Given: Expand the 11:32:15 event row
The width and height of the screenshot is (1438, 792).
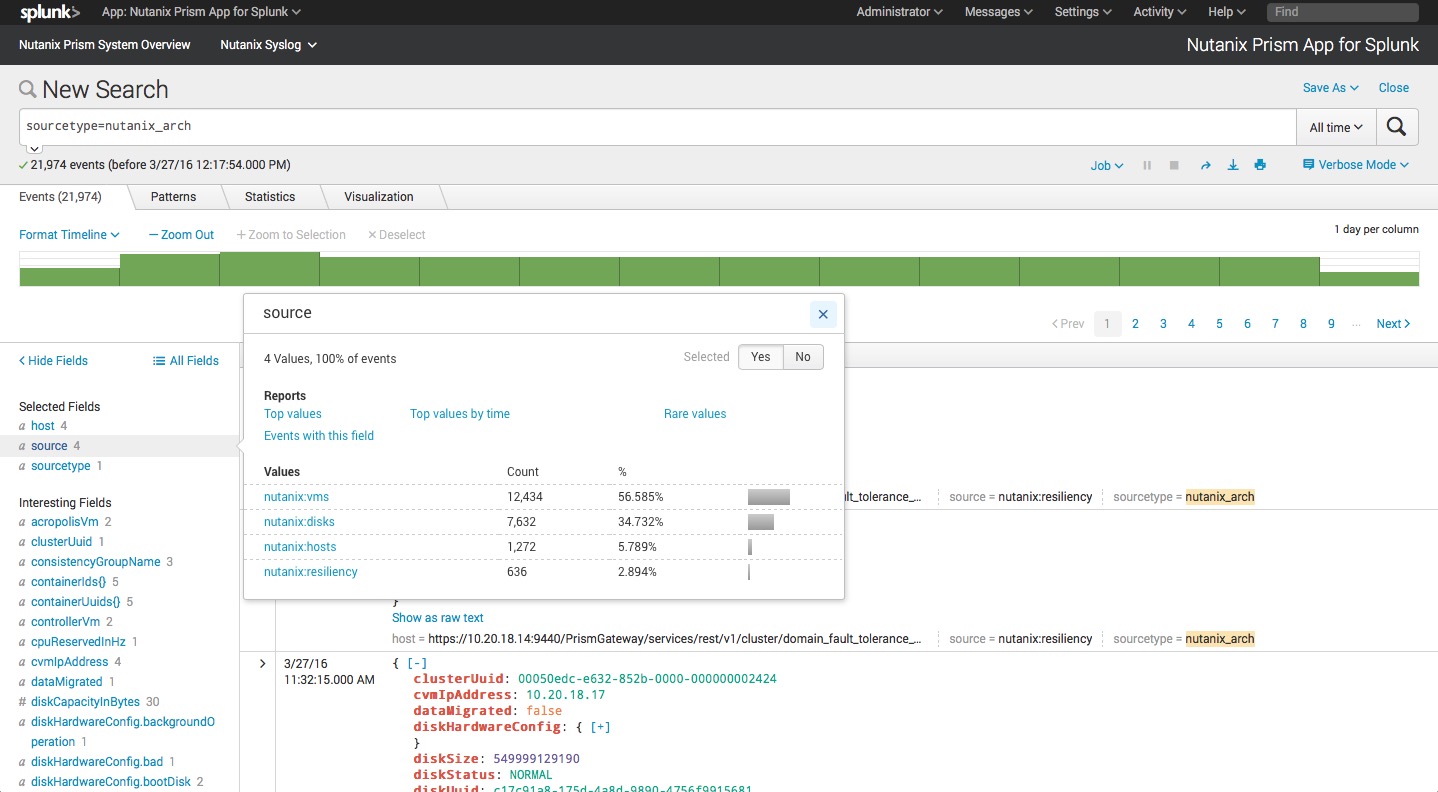Looking at the screenshot, I should [262, 663].
